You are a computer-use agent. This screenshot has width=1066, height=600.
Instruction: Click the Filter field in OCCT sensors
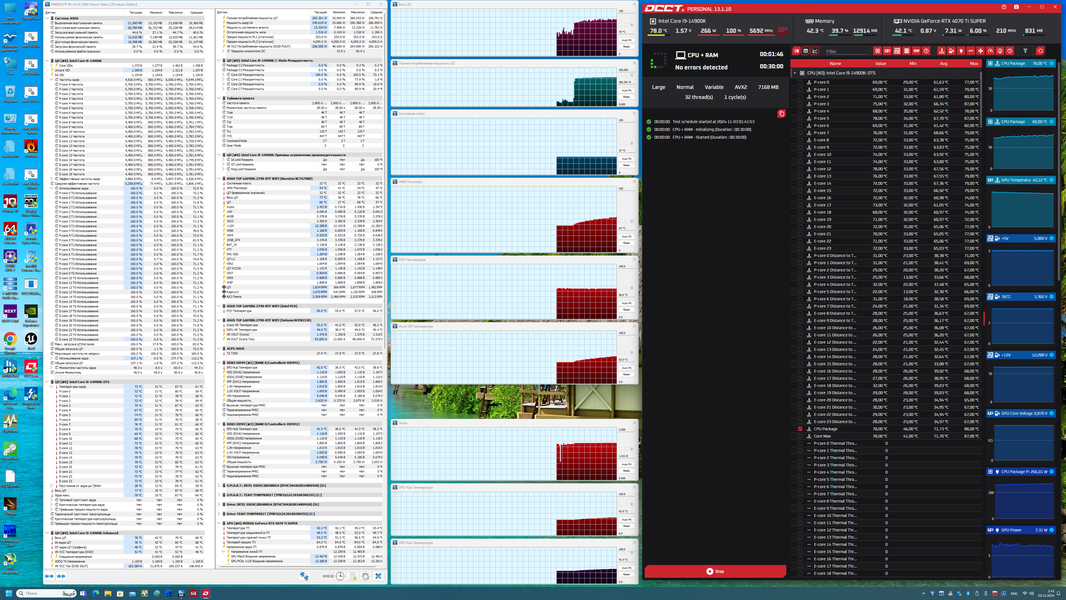(846, 51)
